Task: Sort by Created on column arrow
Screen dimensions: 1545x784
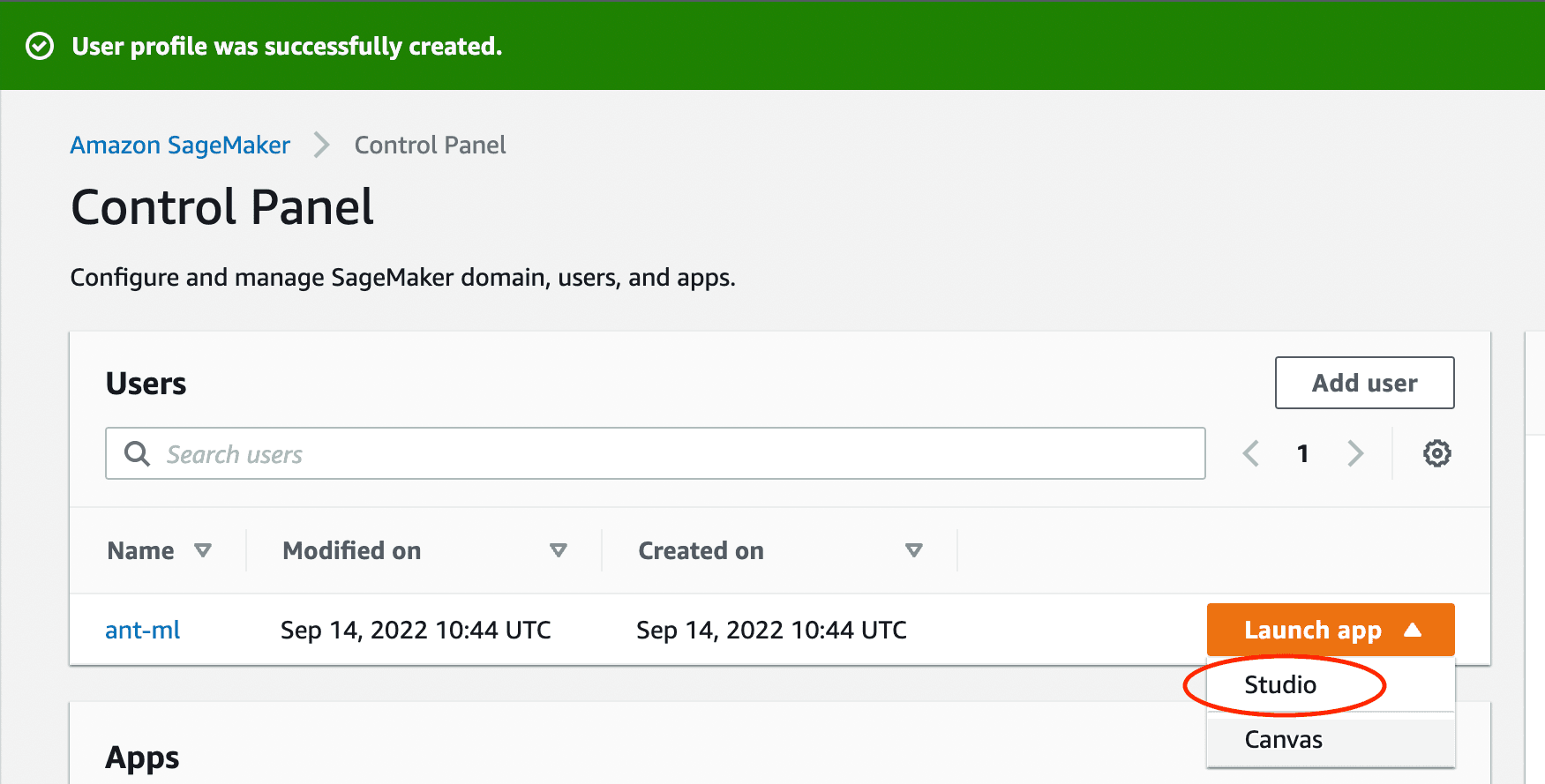Action: click(914, 550)
